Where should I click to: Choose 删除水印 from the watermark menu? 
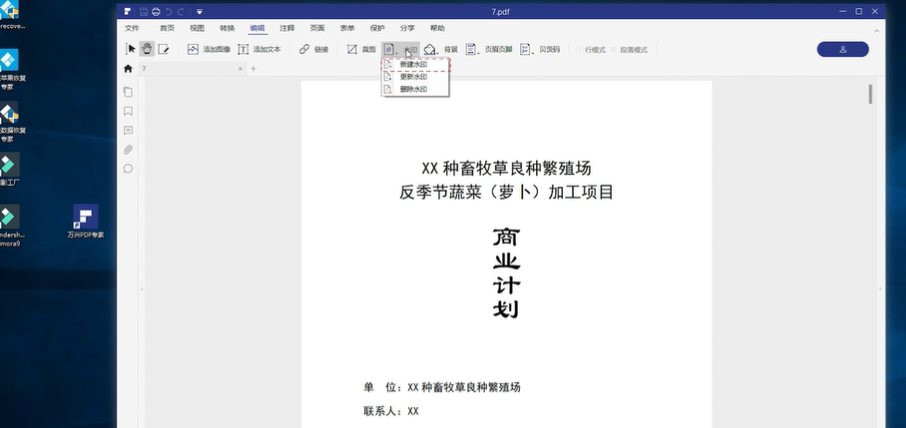pyautogui.click(x=414, y=89)
